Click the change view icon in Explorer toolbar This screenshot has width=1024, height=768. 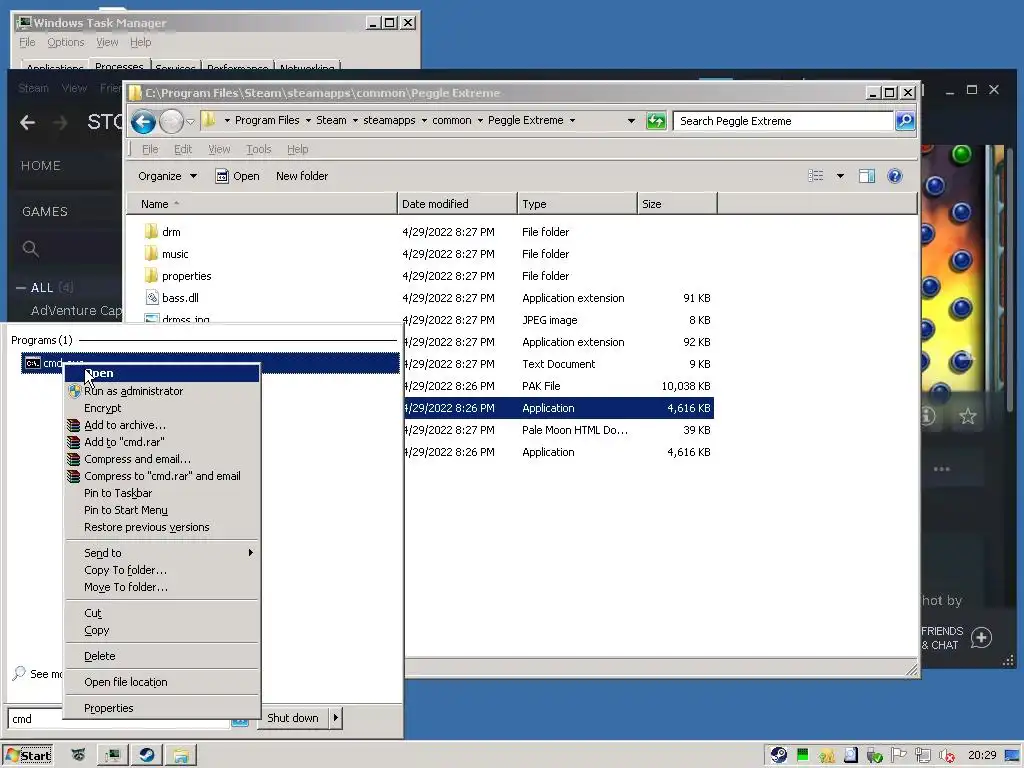[x=816, y=176]
